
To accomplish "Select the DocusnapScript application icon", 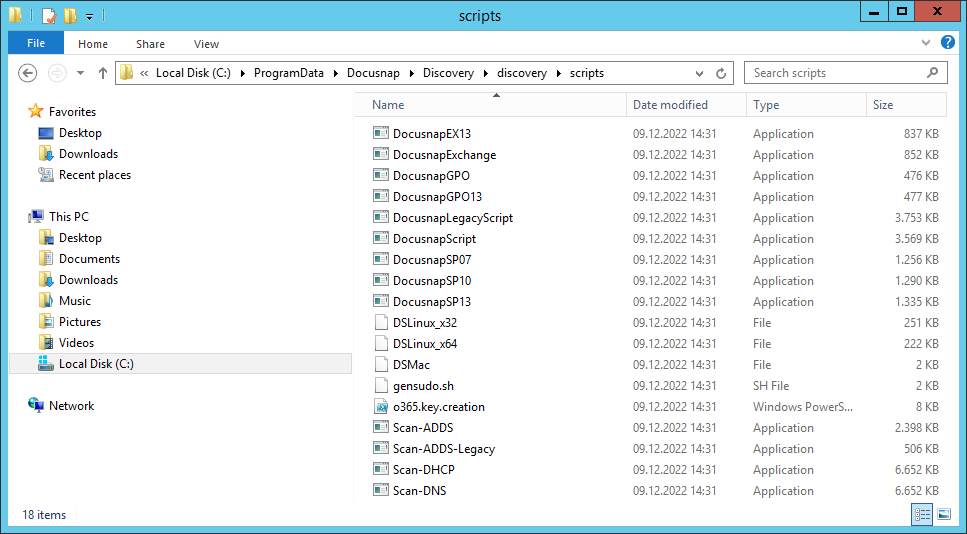I will [x=381, y=237].
